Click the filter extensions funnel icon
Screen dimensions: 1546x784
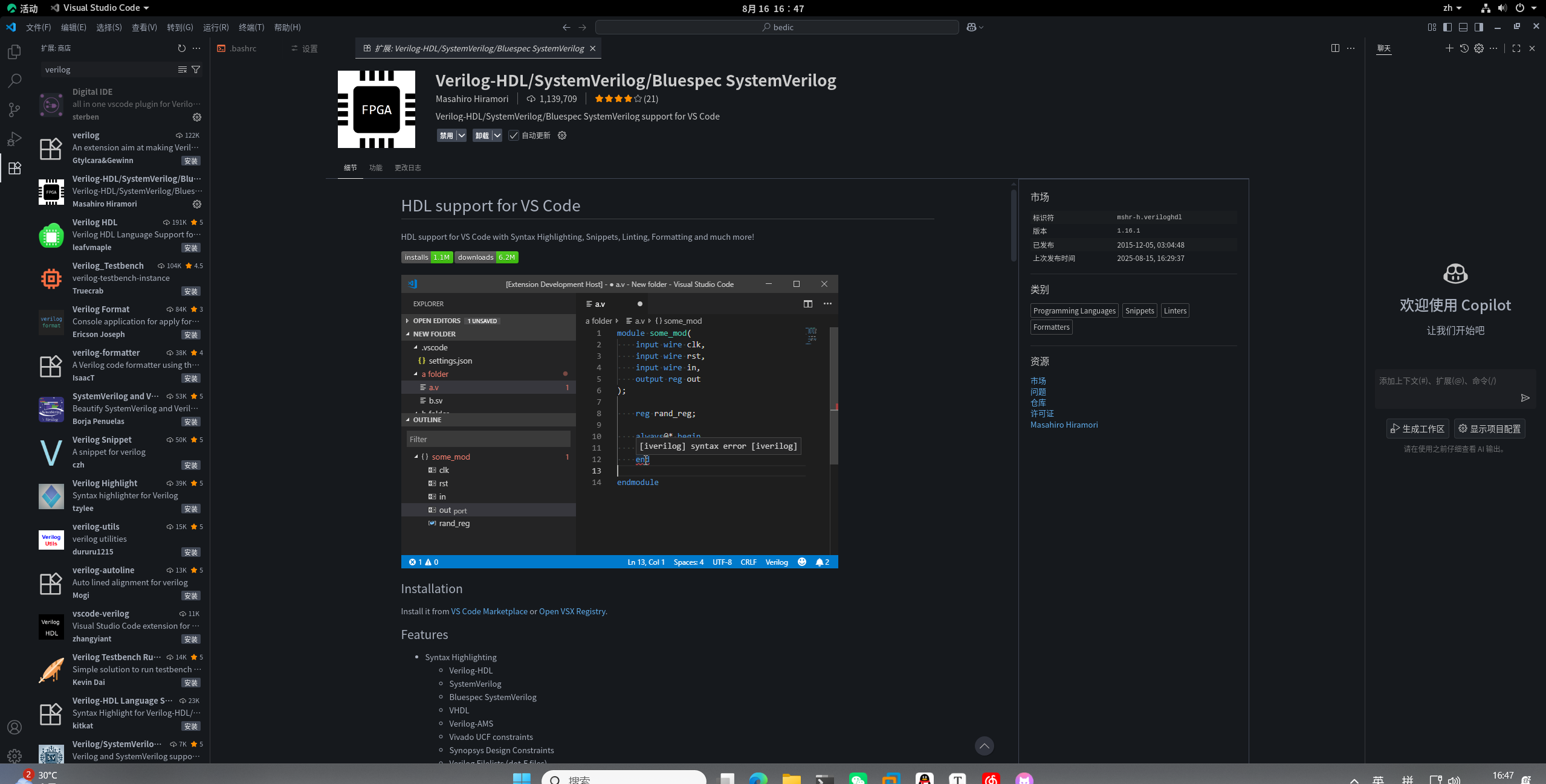tap(196, 69)
